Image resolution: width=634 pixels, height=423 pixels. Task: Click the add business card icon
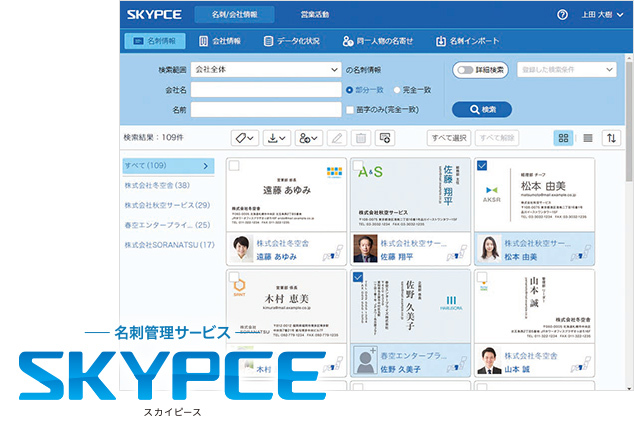pyautogui.click(x=385, y=138)
